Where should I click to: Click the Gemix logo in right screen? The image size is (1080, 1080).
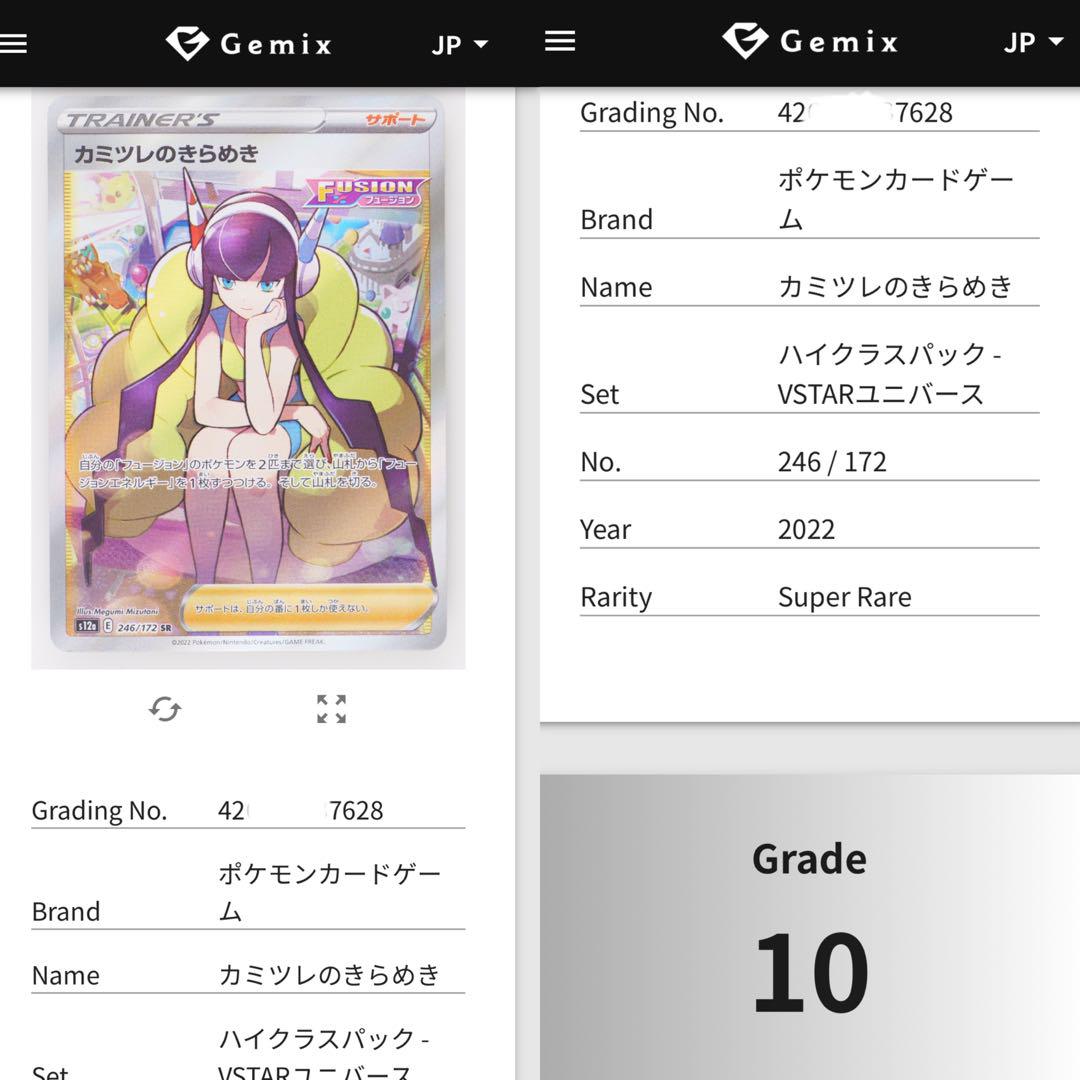click(810, 41)
